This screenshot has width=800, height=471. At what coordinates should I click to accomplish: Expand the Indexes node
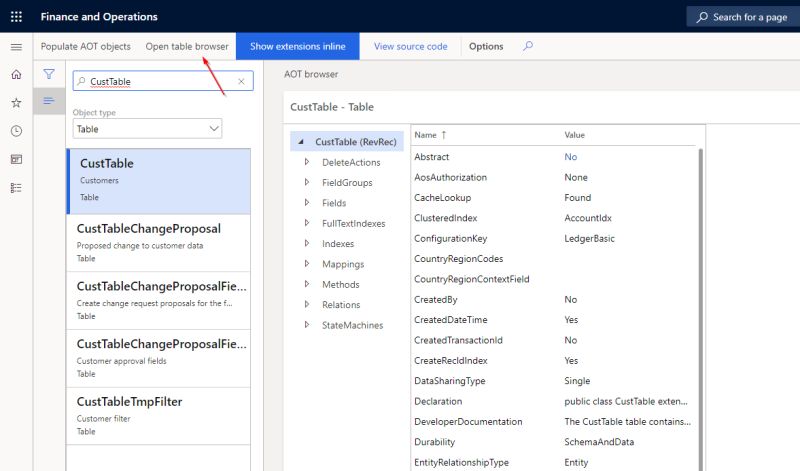(307, 243)
